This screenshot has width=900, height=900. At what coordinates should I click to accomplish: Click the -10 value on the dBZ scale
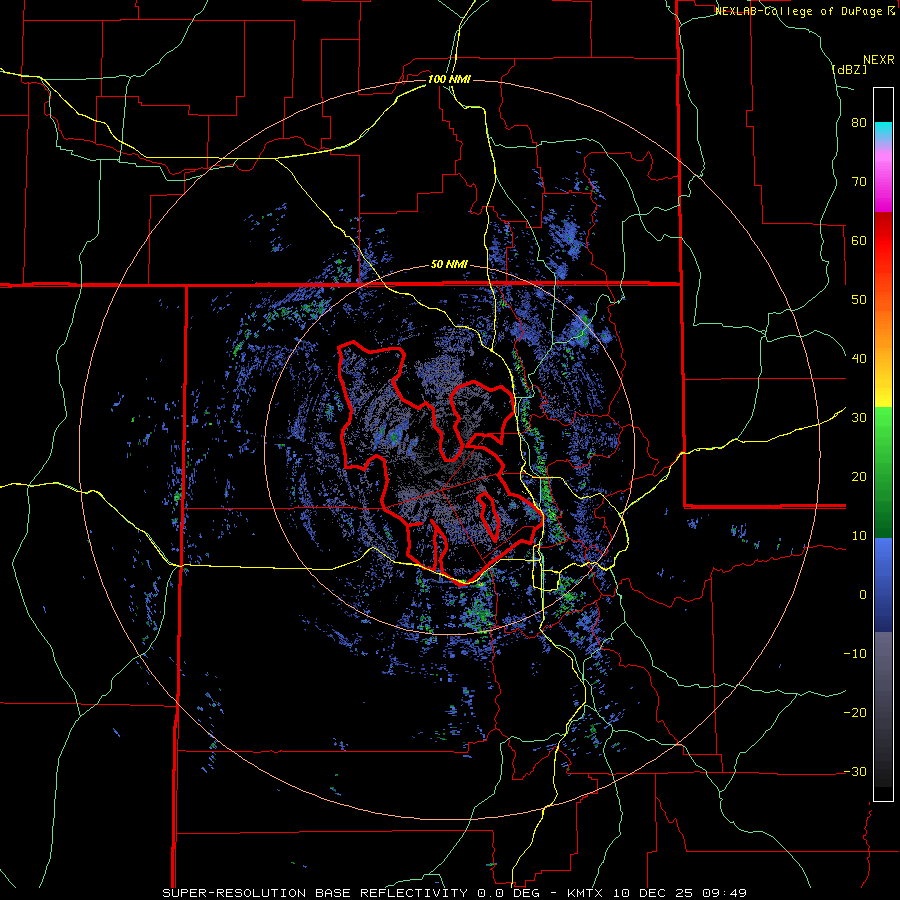855,654
